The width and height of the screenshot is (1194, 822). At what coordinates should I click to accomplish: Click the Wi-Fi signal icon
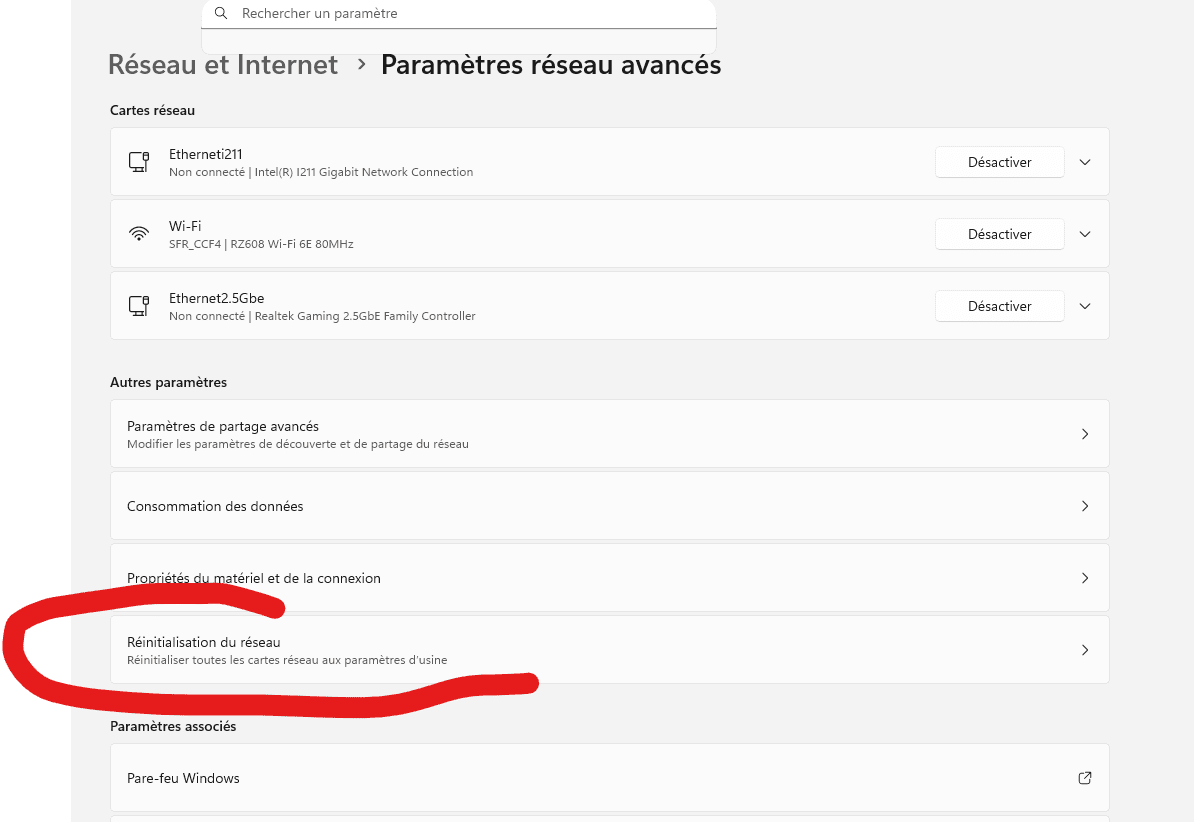coord(139,234)
